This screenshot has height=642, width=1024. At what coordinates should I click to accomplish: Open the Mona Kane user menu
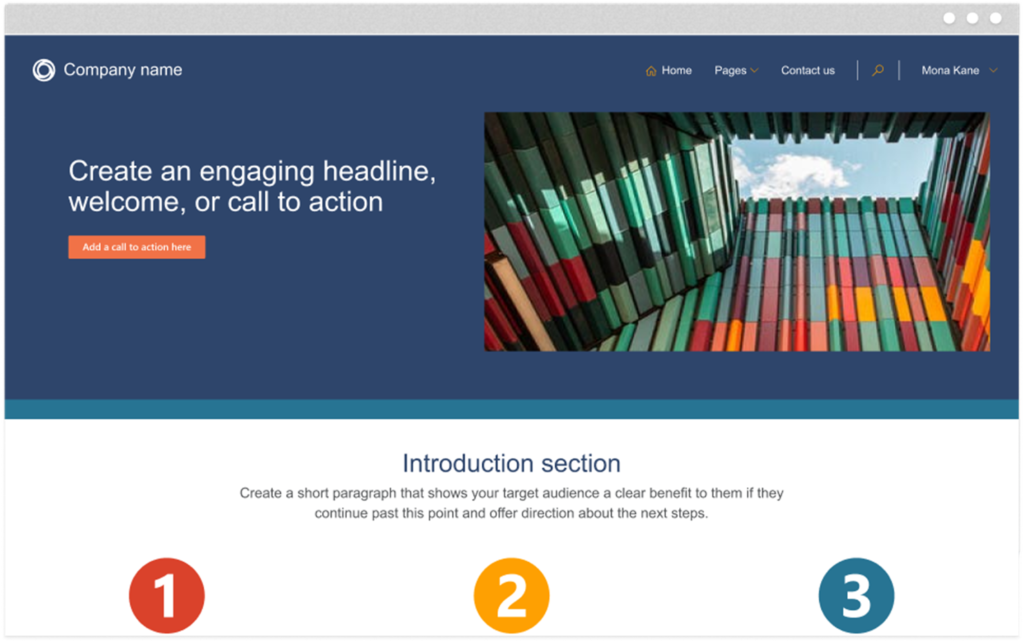950,71
